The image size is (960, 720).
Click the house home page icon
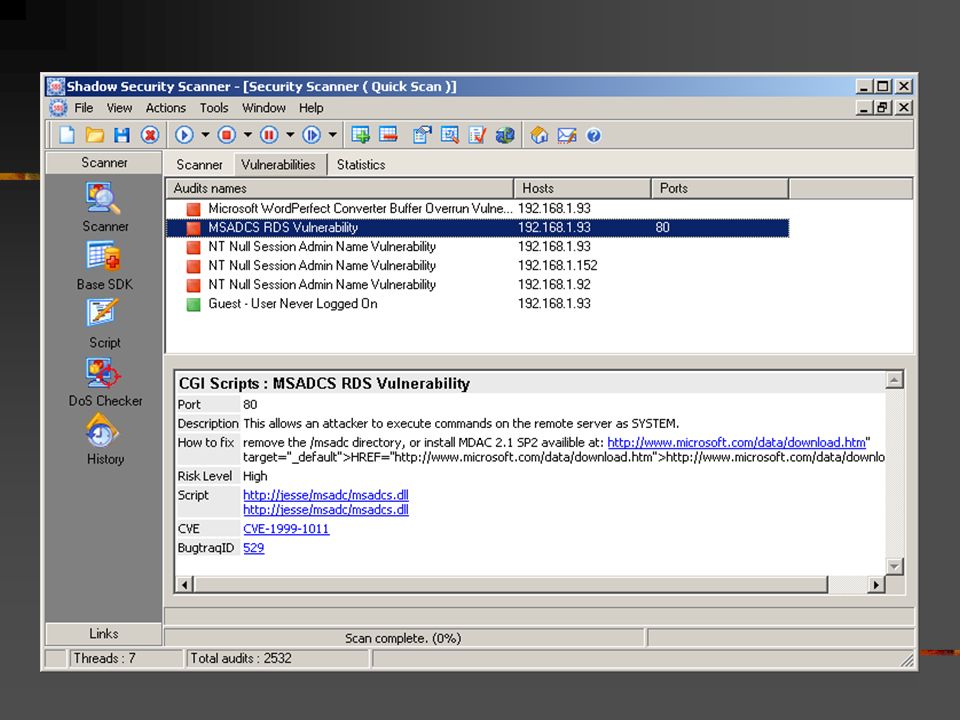(539, 135)
